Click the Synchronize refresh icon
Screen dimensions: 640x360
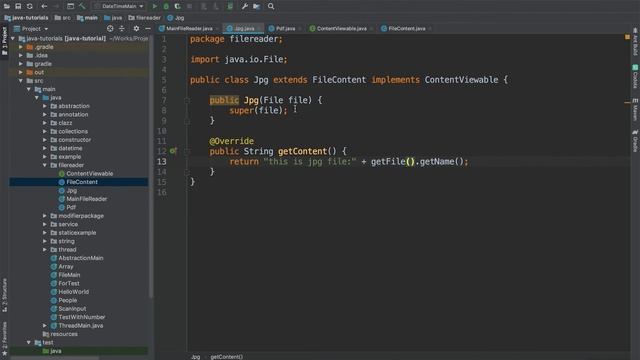click(30, 6)
